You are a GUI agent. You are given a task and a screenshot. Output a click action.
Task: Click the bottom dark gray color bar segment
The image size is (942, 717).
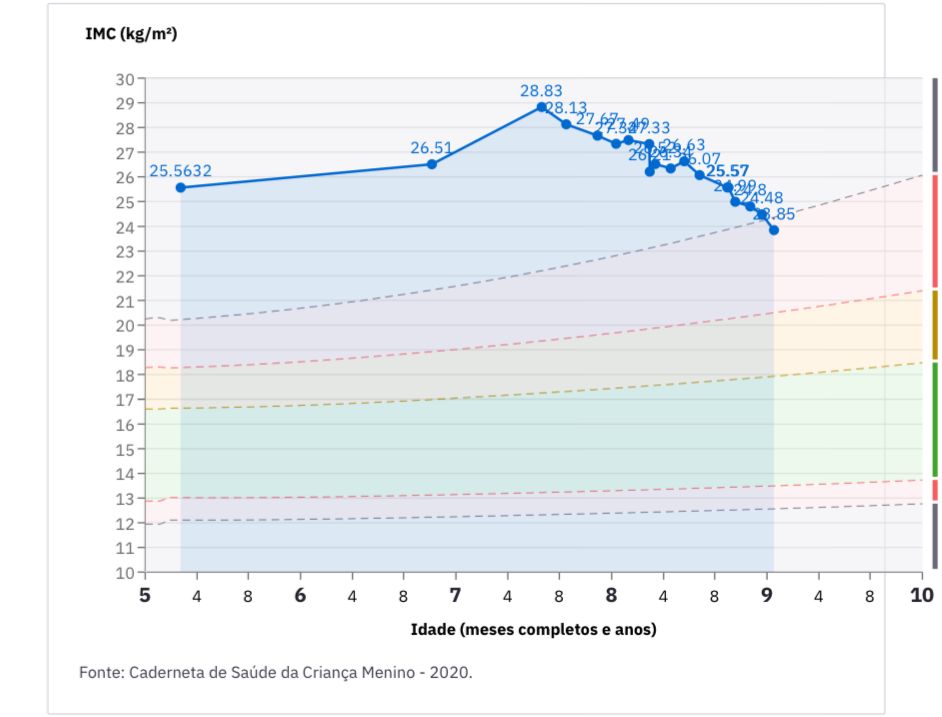point(934,536)
